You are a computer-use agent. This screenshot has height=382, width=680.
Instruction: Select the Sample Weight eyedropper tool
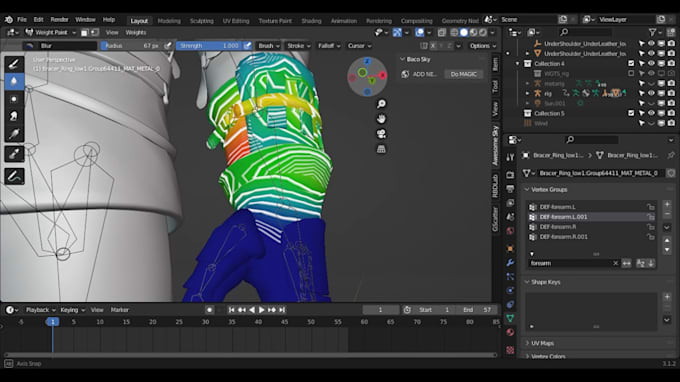(14, 153)
